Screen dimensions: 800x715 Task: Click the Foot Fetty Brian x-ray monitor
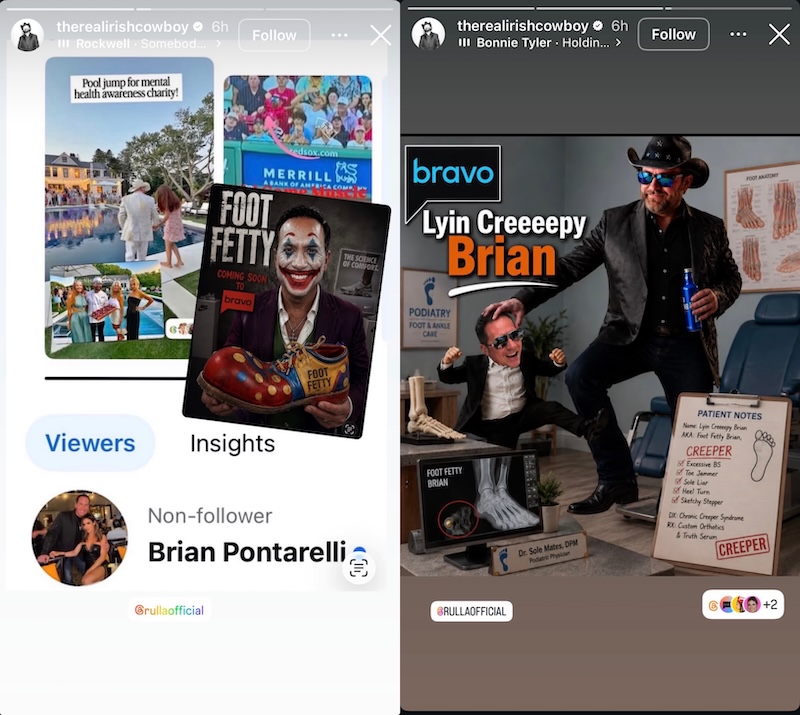(479, 502)
